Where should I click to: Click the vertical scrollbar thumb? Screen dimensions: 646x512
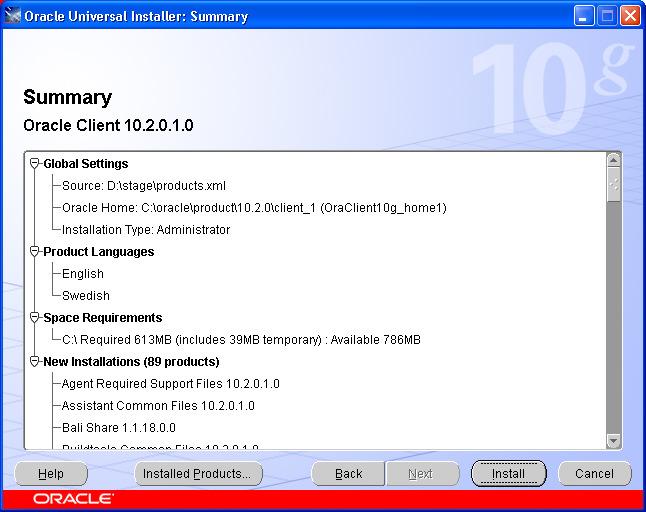[613, 185]
